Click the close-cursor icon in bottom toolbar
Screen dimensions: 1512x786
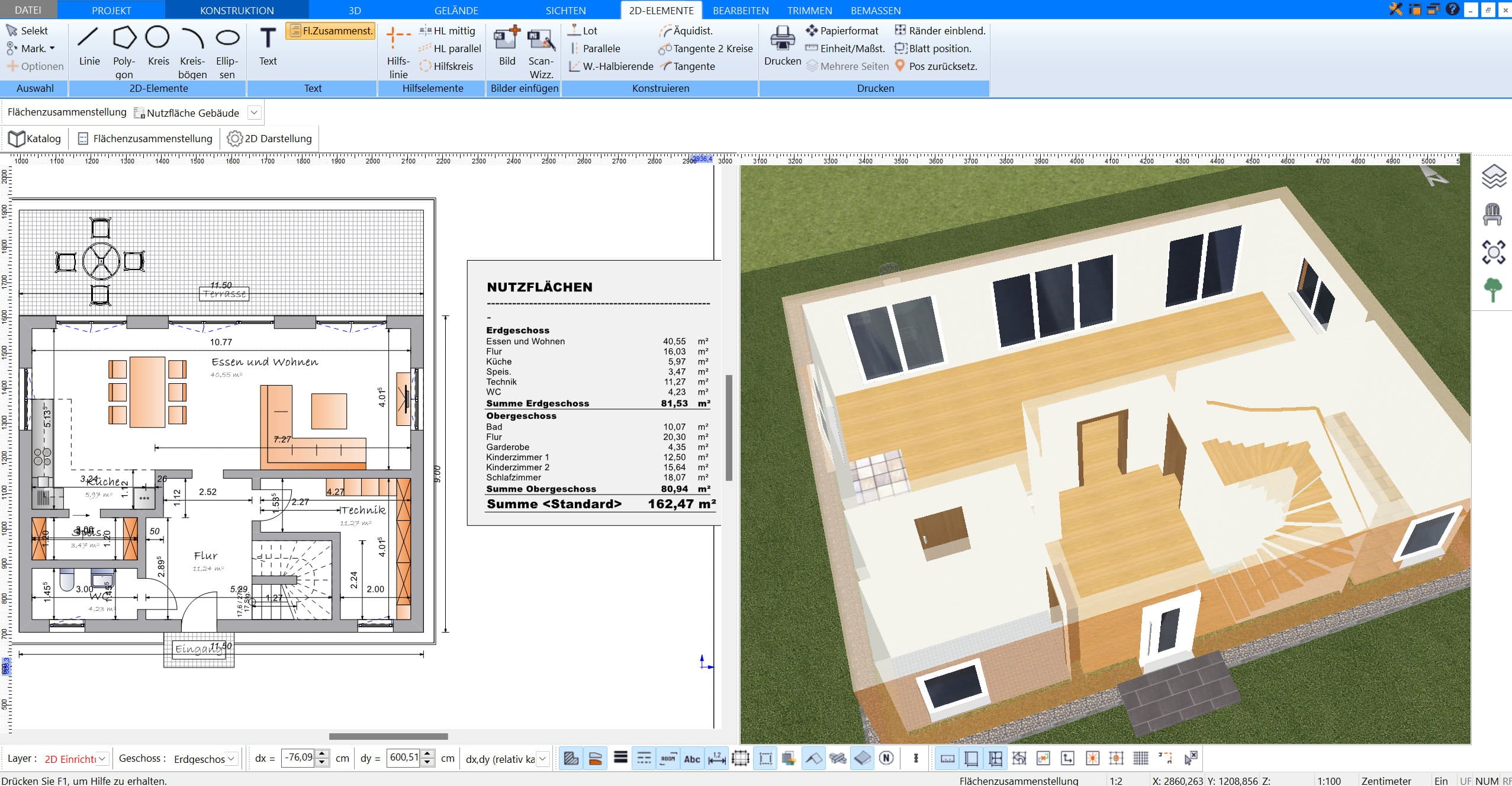point(1191,758)
